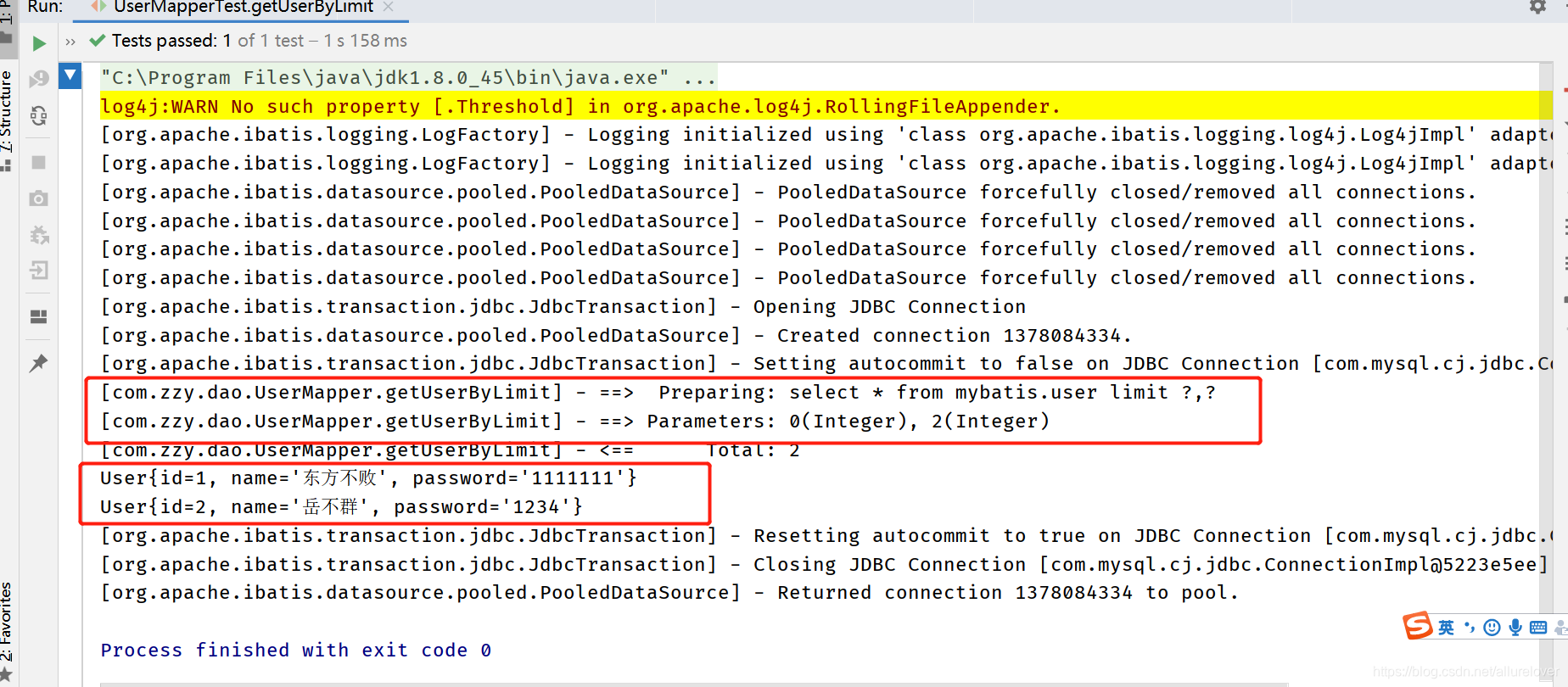Click the Restore Layout icon
Image resolution: width=1568 pixels, height=687 pixels.
39,317
